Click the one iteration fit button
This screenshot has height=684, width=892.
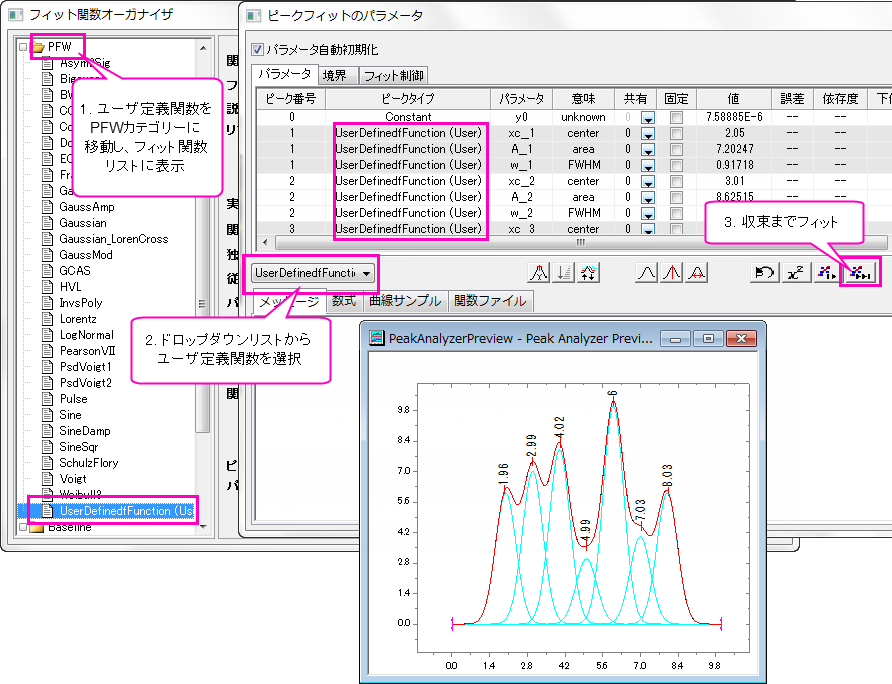click(827, 273)
